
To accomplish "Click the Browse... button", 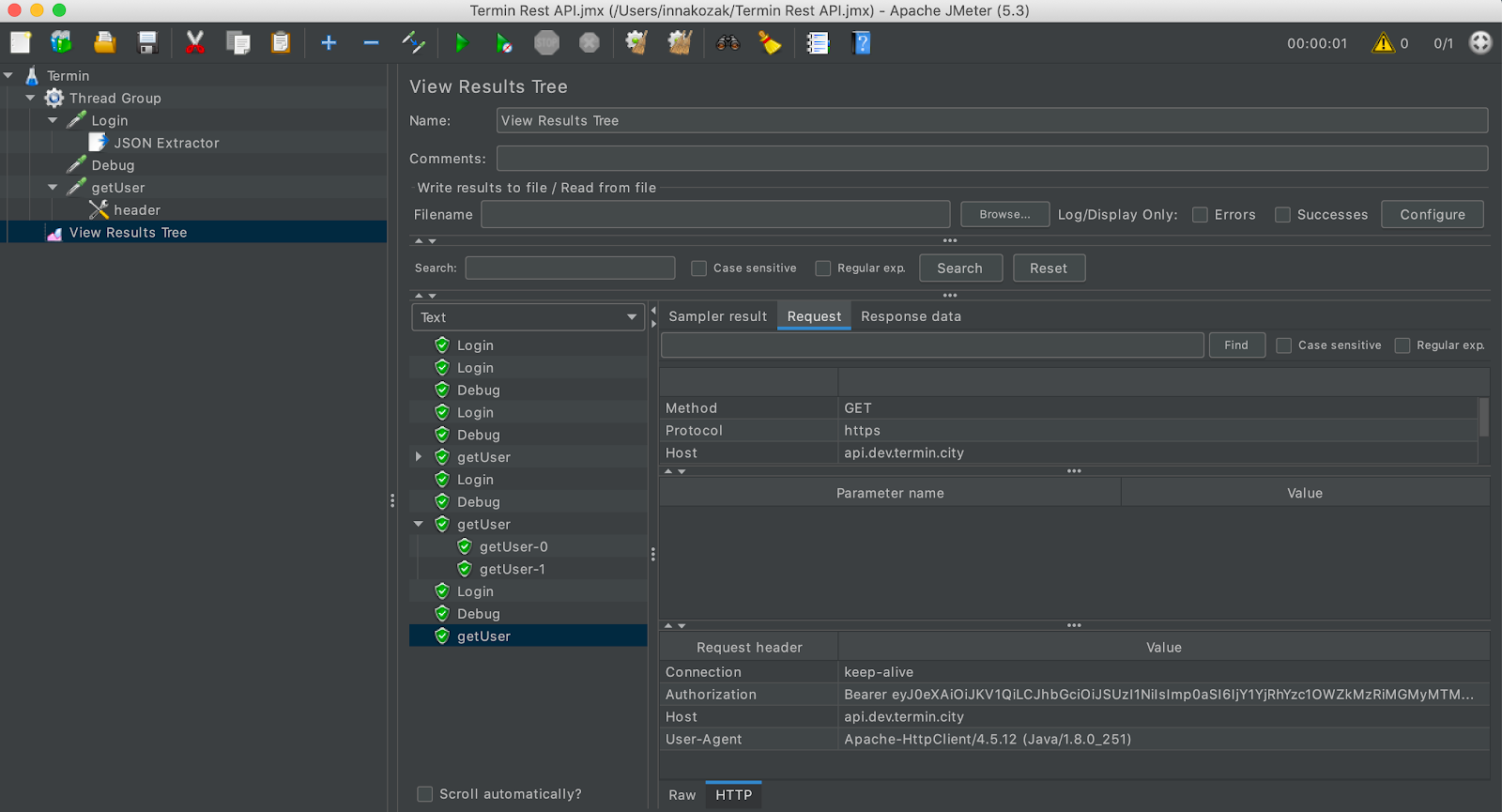I will click(x=1004, y=215).
